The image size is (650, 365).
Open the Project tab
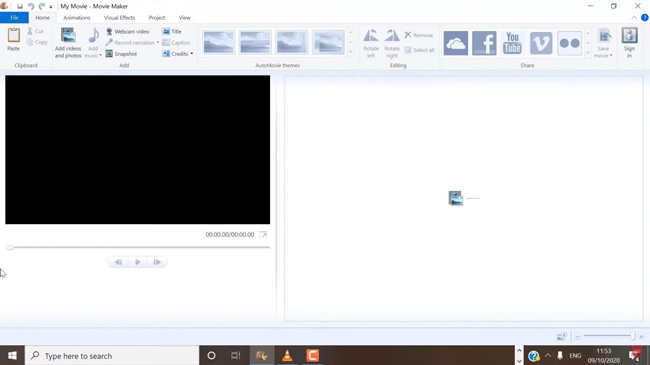(x=157, y=17)
